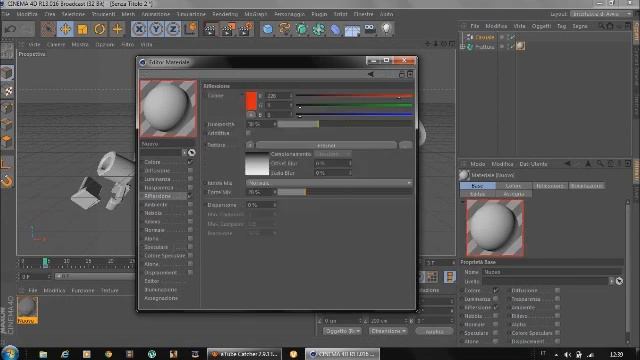The image size is (640, 360).
Task: Toggle the X axis lock
Action: (x=139, y=29)
